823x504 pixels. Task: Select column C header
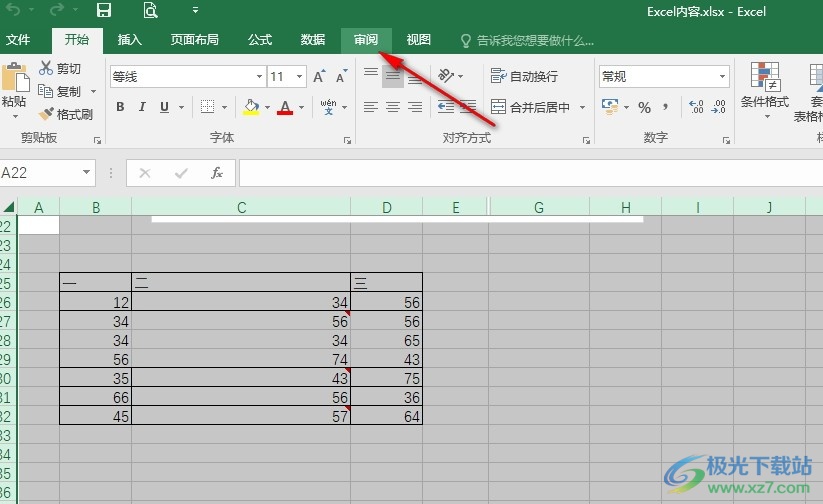pyautogui.click(x=241, y=207)
